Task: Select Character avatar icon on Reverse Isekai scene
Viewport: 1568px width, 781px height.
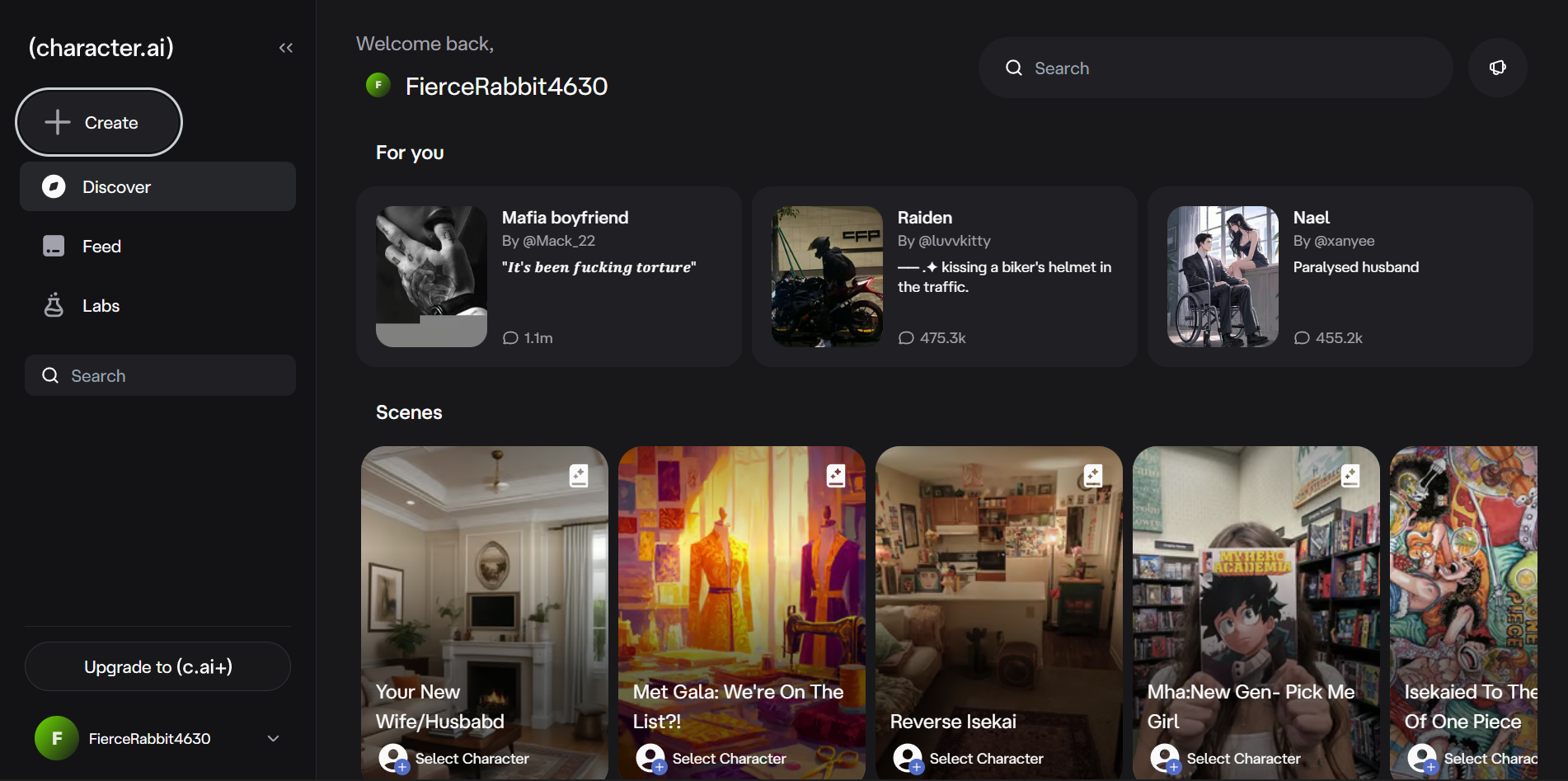Action: [908, 758]
